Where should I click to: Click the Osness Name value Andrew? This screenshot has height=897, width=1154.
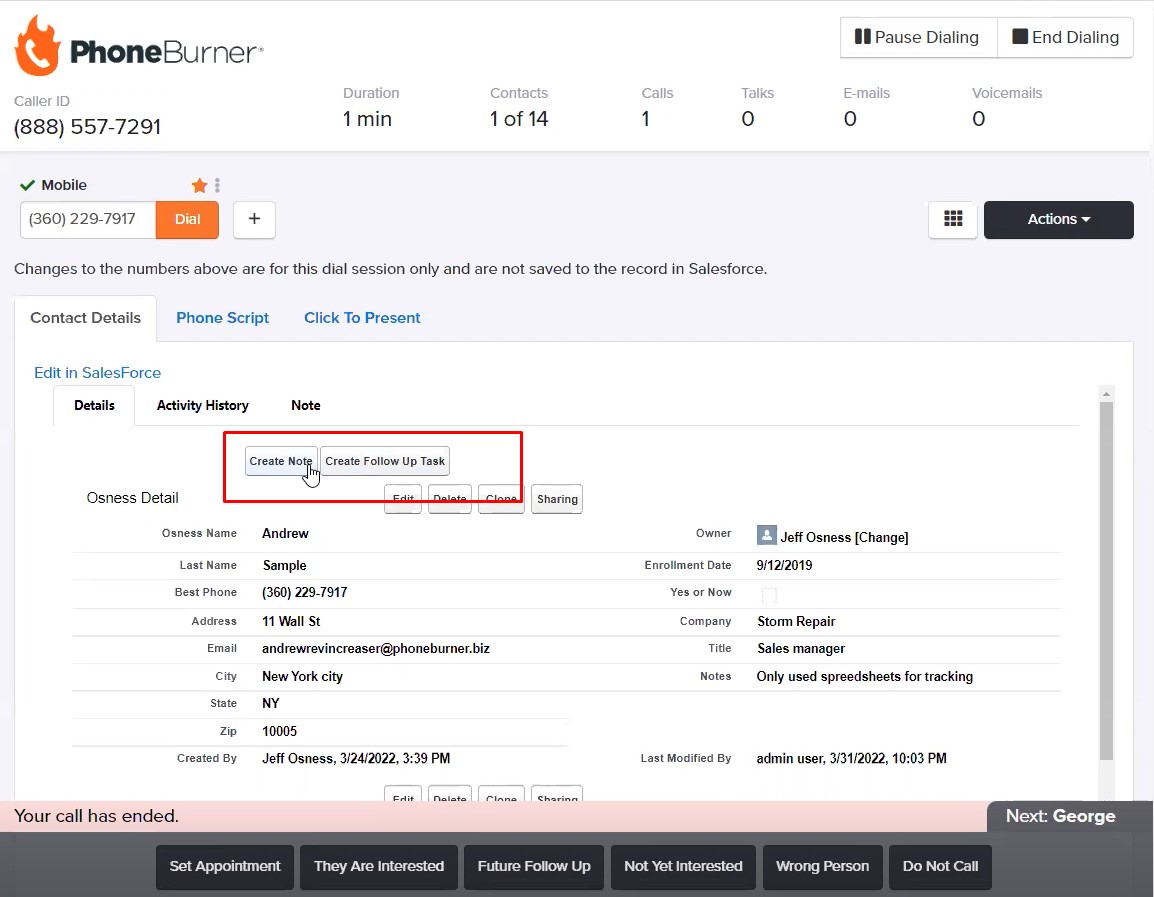click(x=286, y=533)
